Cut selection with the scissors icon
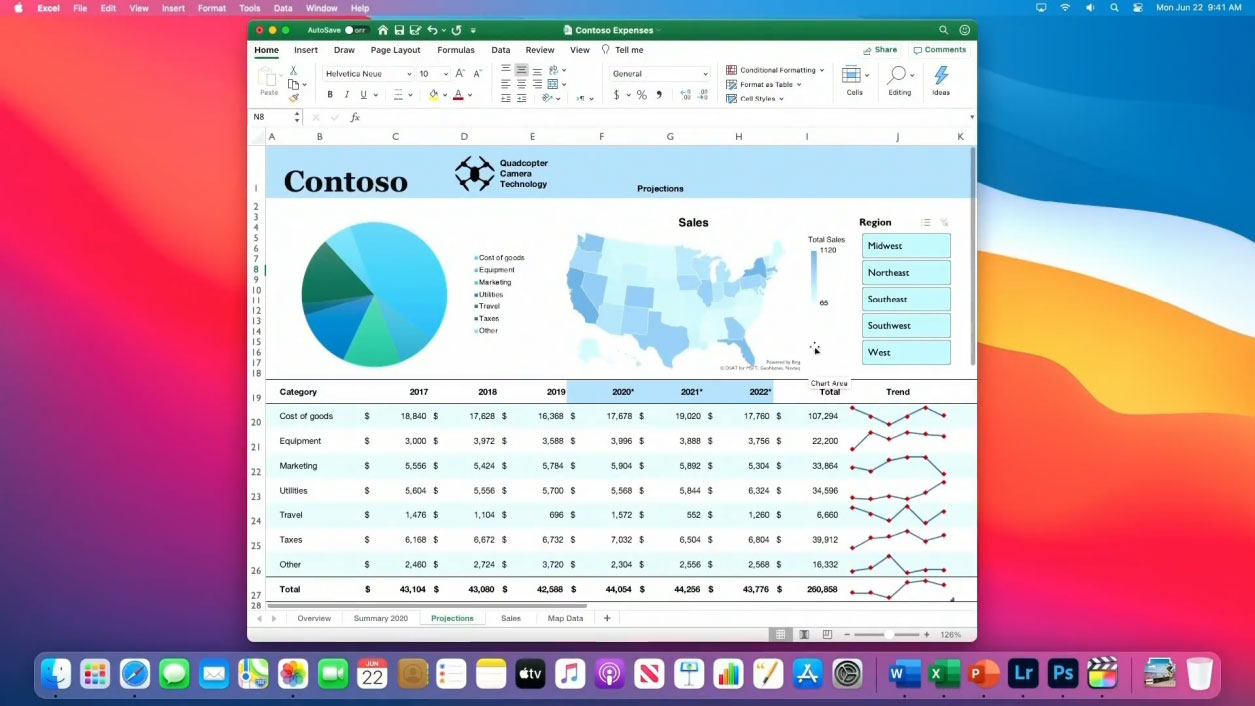The height and width of the screenshot is (706, 1255). [293, 71]
